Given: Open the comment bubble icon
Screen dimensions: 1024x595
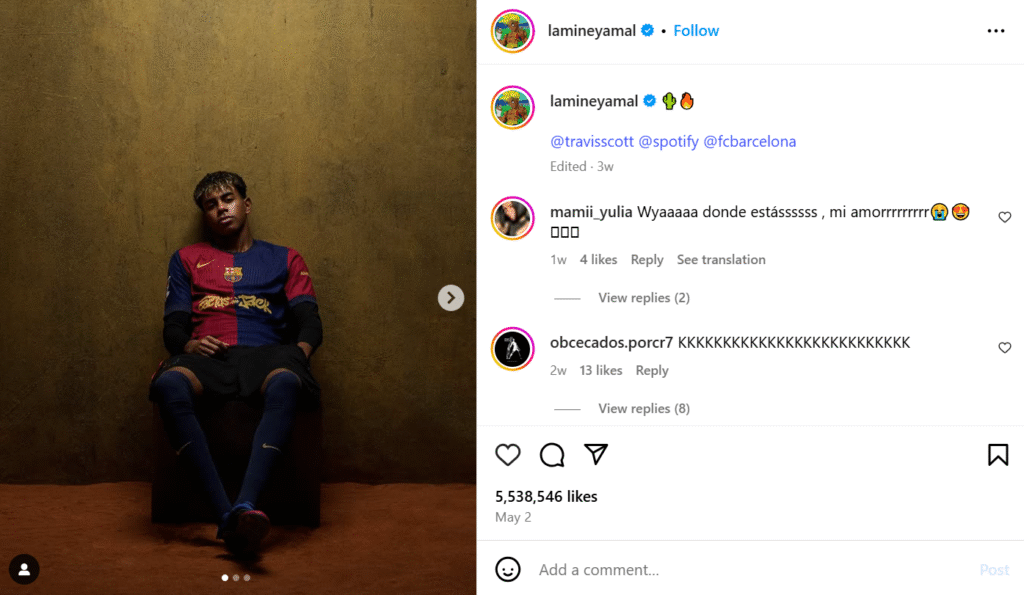Looking at the screenshot, I should point(552,455).
